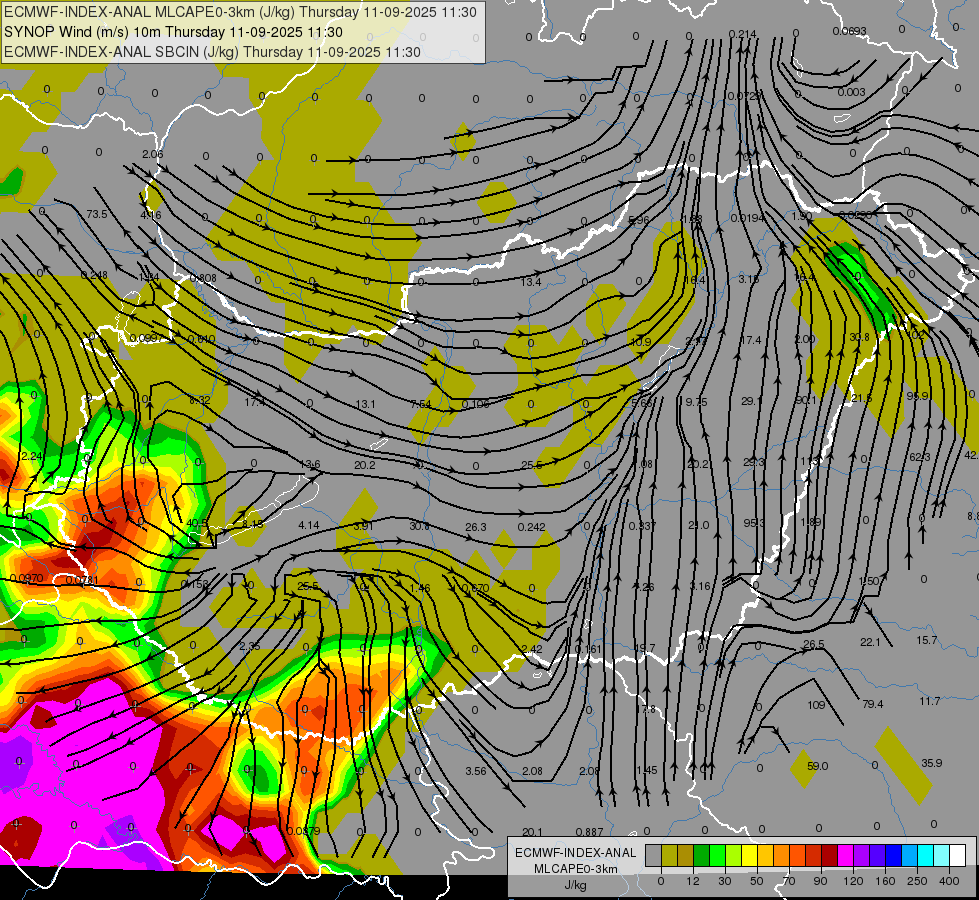
Task: Click the legend tick label 70
Action: coord(789,881)
